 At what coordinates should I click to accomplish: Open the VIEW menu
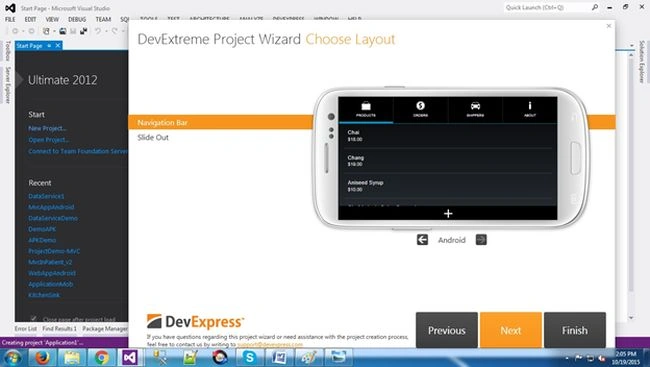click(52, 19)
